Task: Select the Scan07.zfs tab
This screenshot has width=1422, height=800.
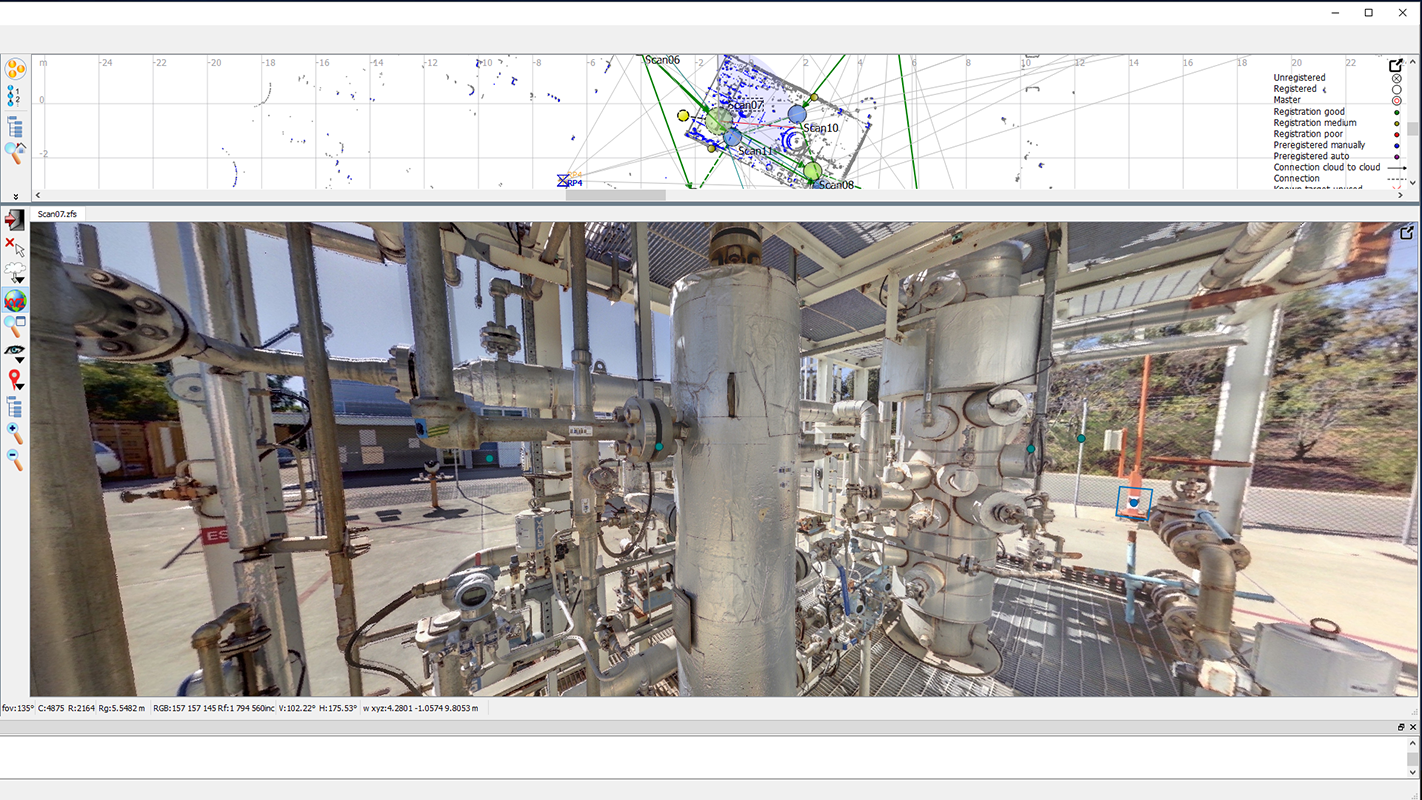Action: 57,213
